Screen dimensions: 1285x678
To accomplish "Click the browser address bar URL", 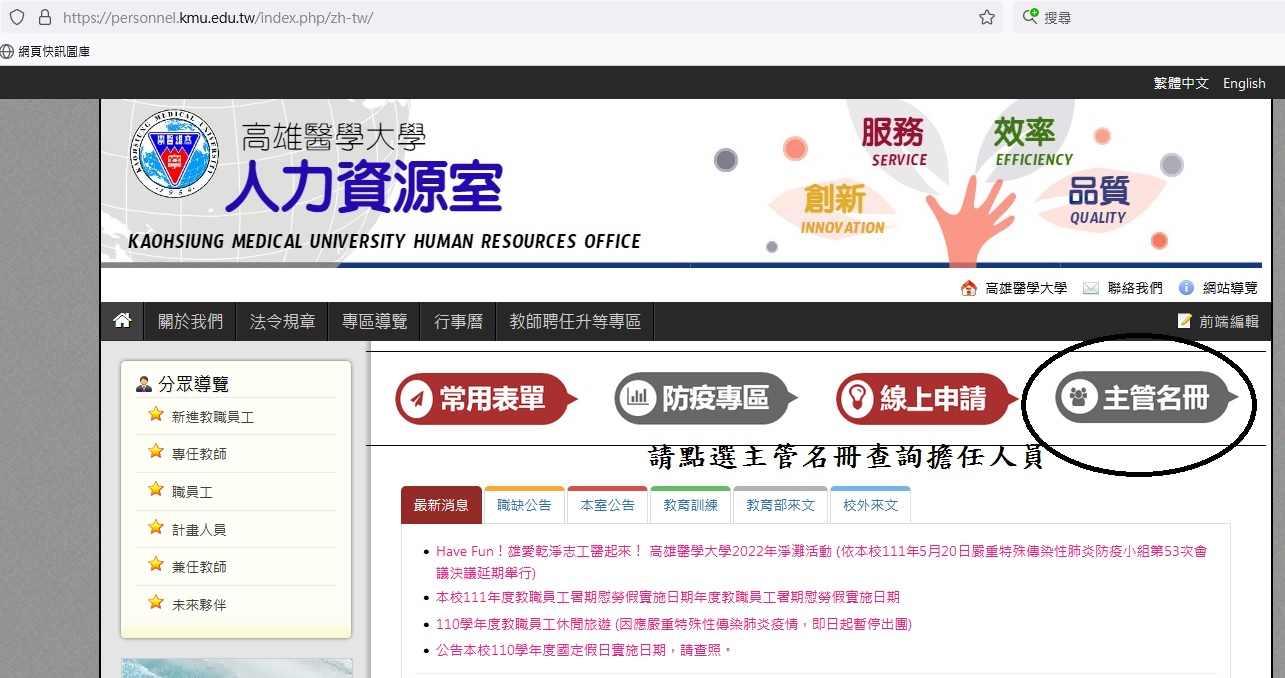I will [218, 18].
